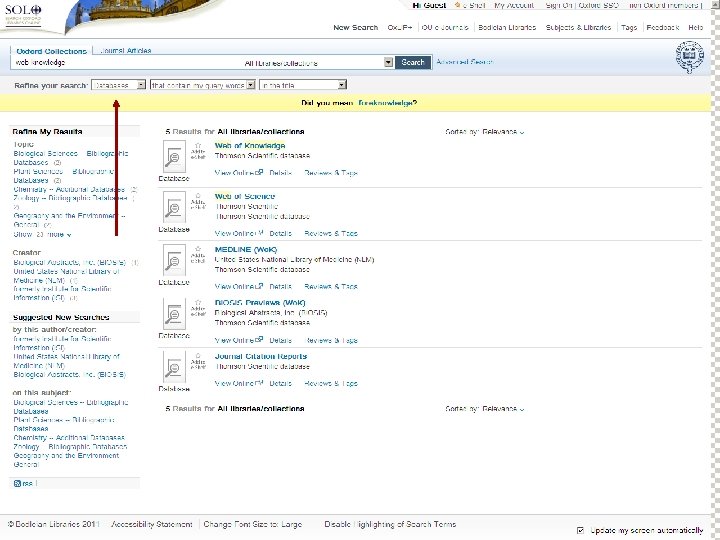Click Reviews & Tags for Journal Citation Reports

[x=331, y=383]
